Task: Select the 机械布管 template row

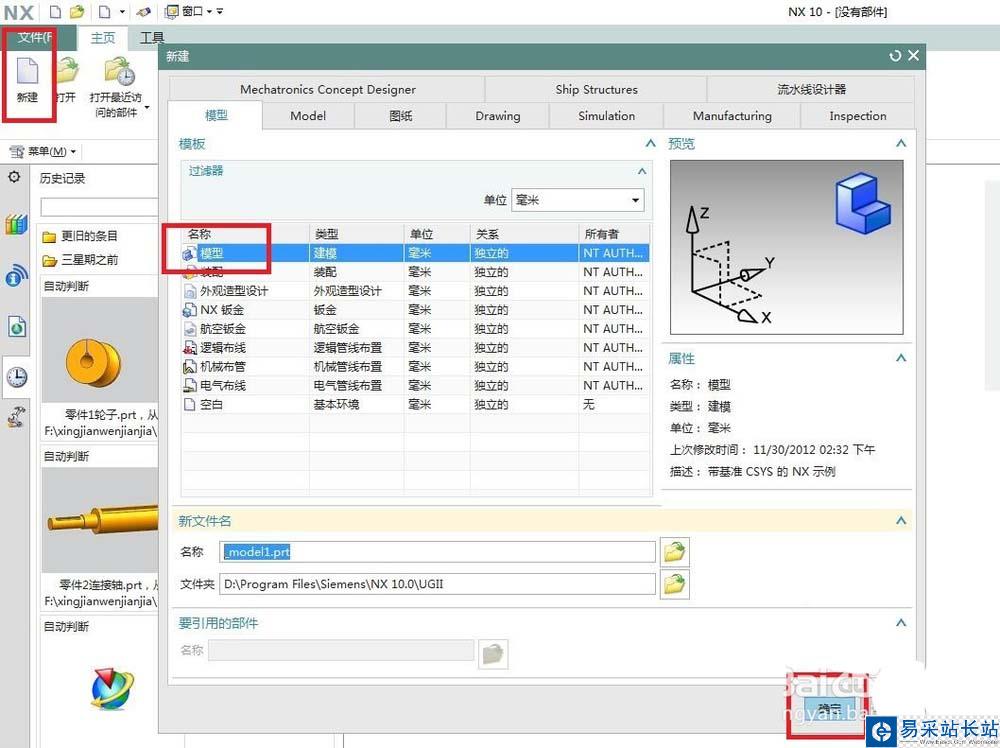Action: (x=415, y=367)
